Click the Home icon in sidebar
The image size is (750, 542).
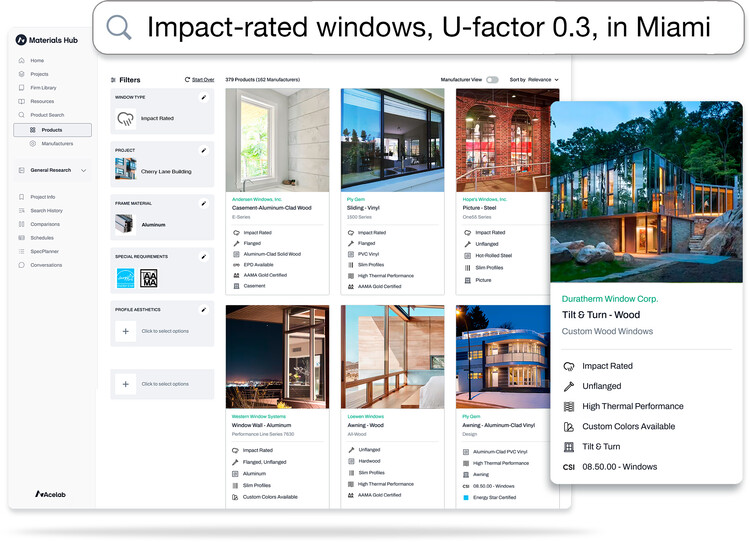point(21,60)
